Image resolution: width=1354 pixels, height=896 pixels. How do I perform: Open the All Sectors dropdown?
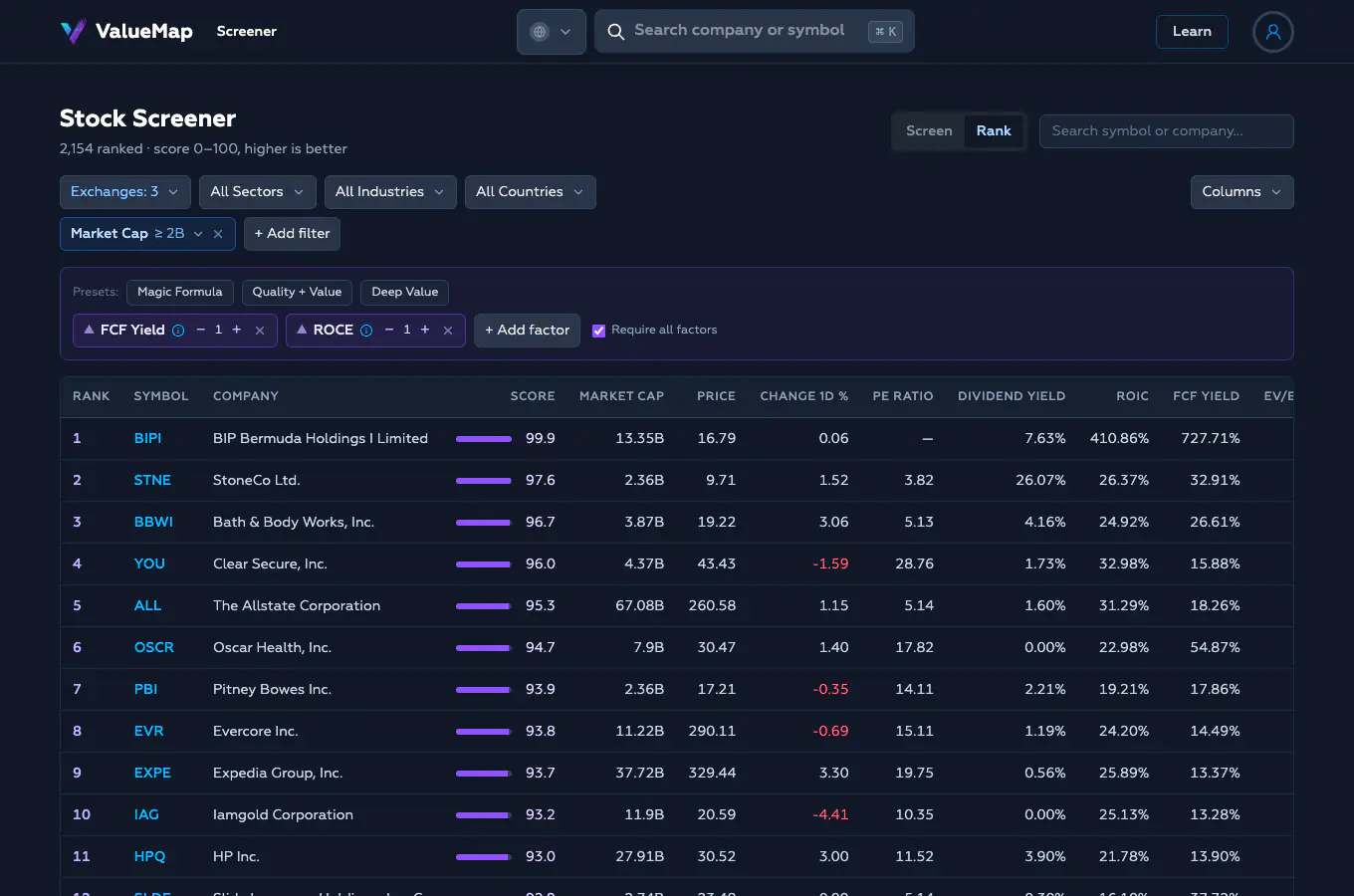258,192
